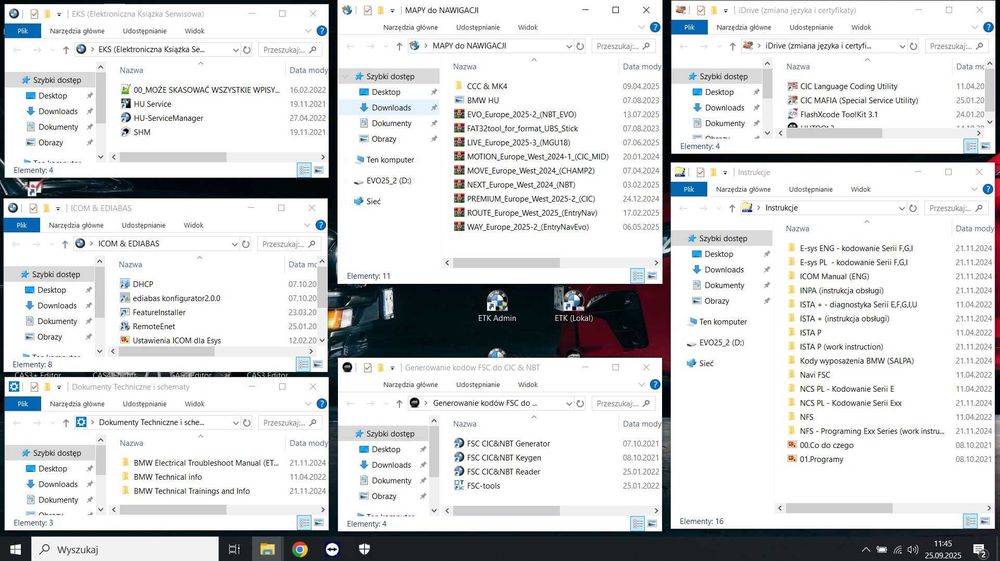Open Google Chrome from the taskbar

tap(300, 549)
